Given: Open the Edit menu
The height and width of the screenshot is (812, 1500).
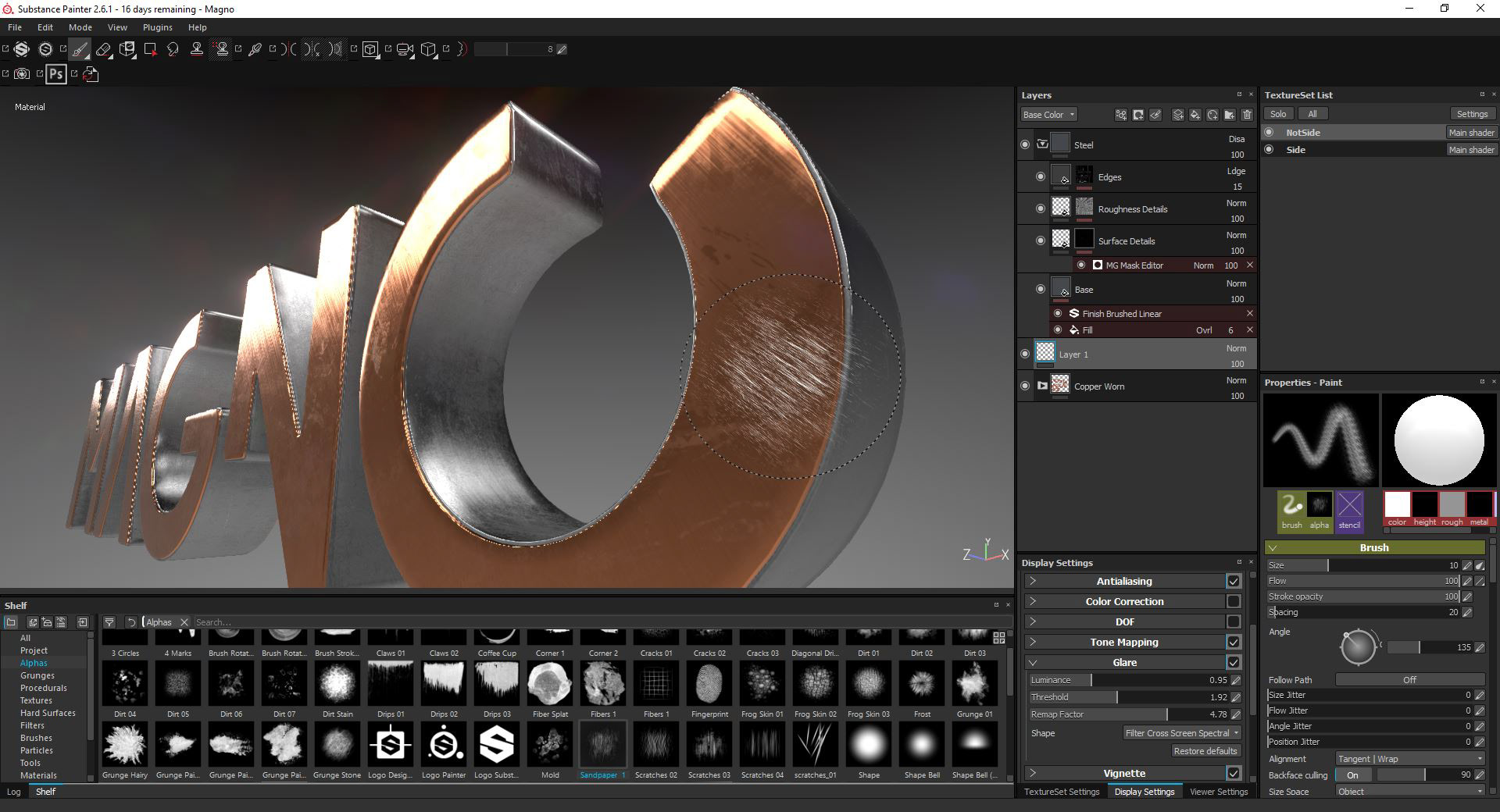Looking at the screenshot, I should (45, 27).
